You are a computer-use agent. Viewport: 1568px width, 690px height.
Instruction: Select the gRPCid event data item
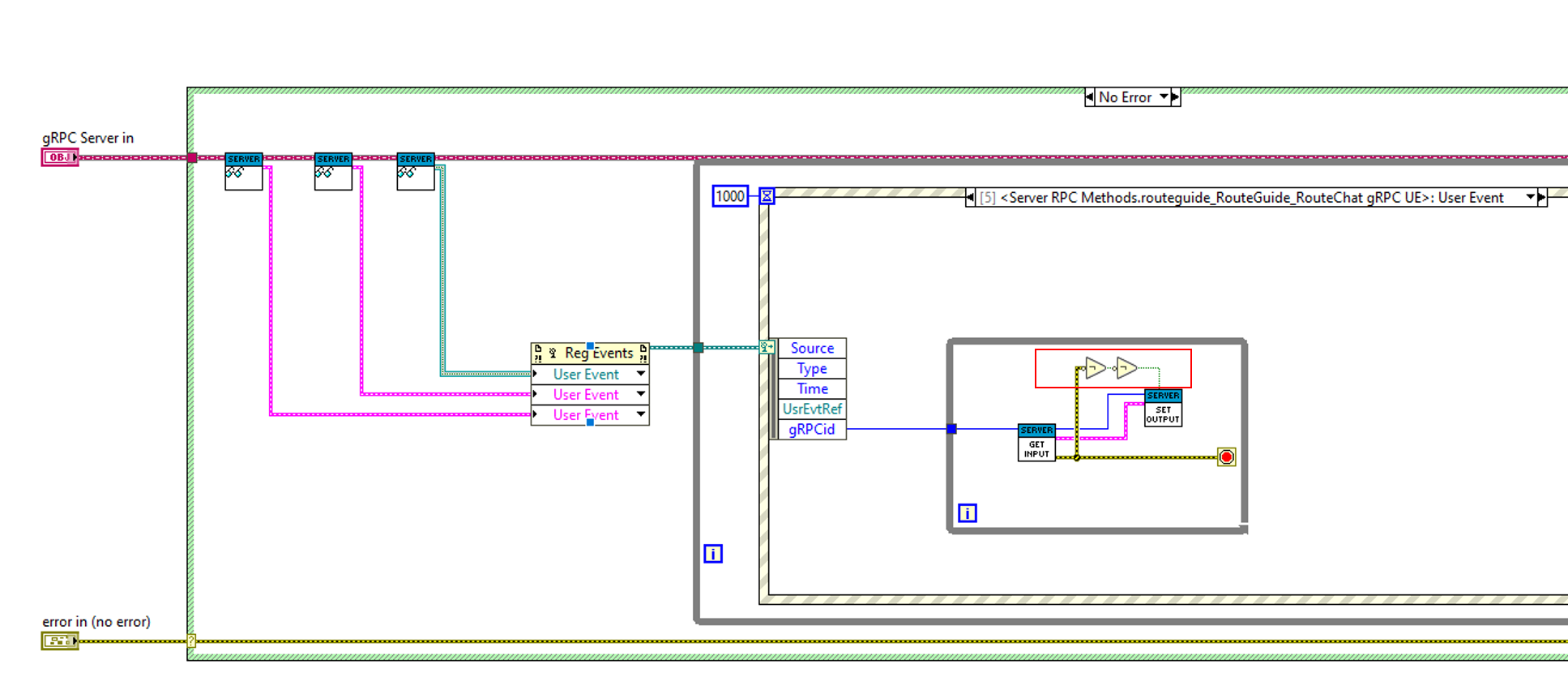coord(812,429)
